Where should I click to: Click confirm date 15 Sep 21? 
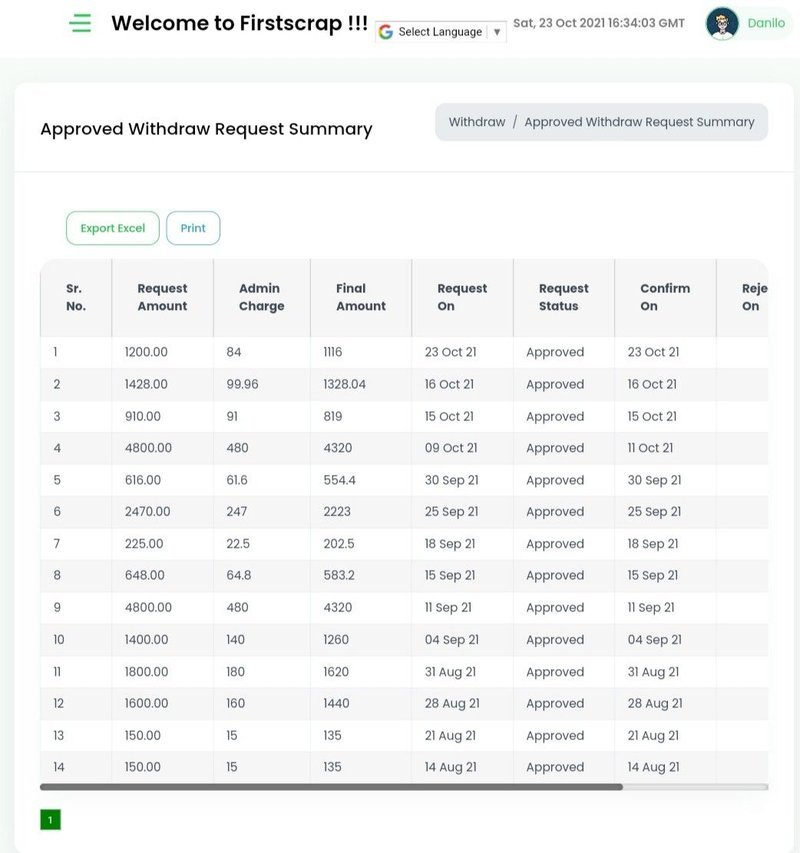coord(653,575)
